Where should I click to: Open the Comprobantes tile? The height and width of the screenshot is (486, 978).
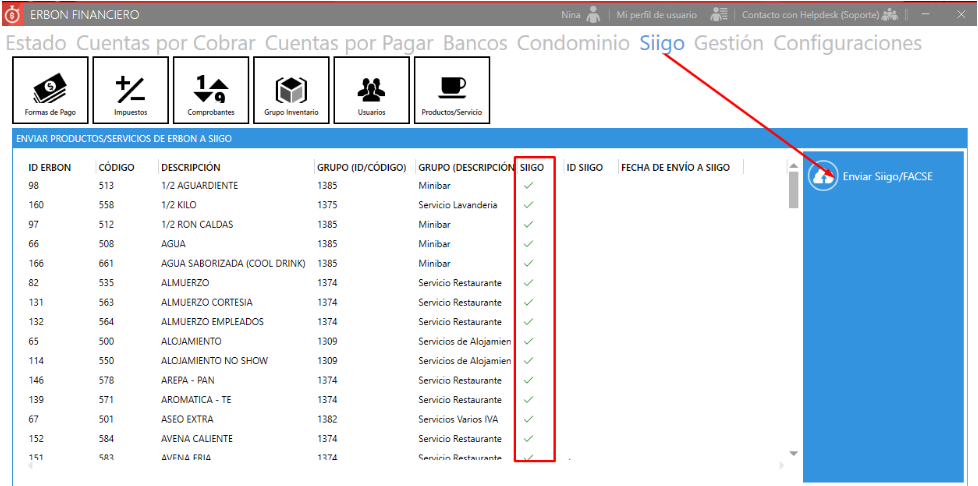click(x=211, y=91)
